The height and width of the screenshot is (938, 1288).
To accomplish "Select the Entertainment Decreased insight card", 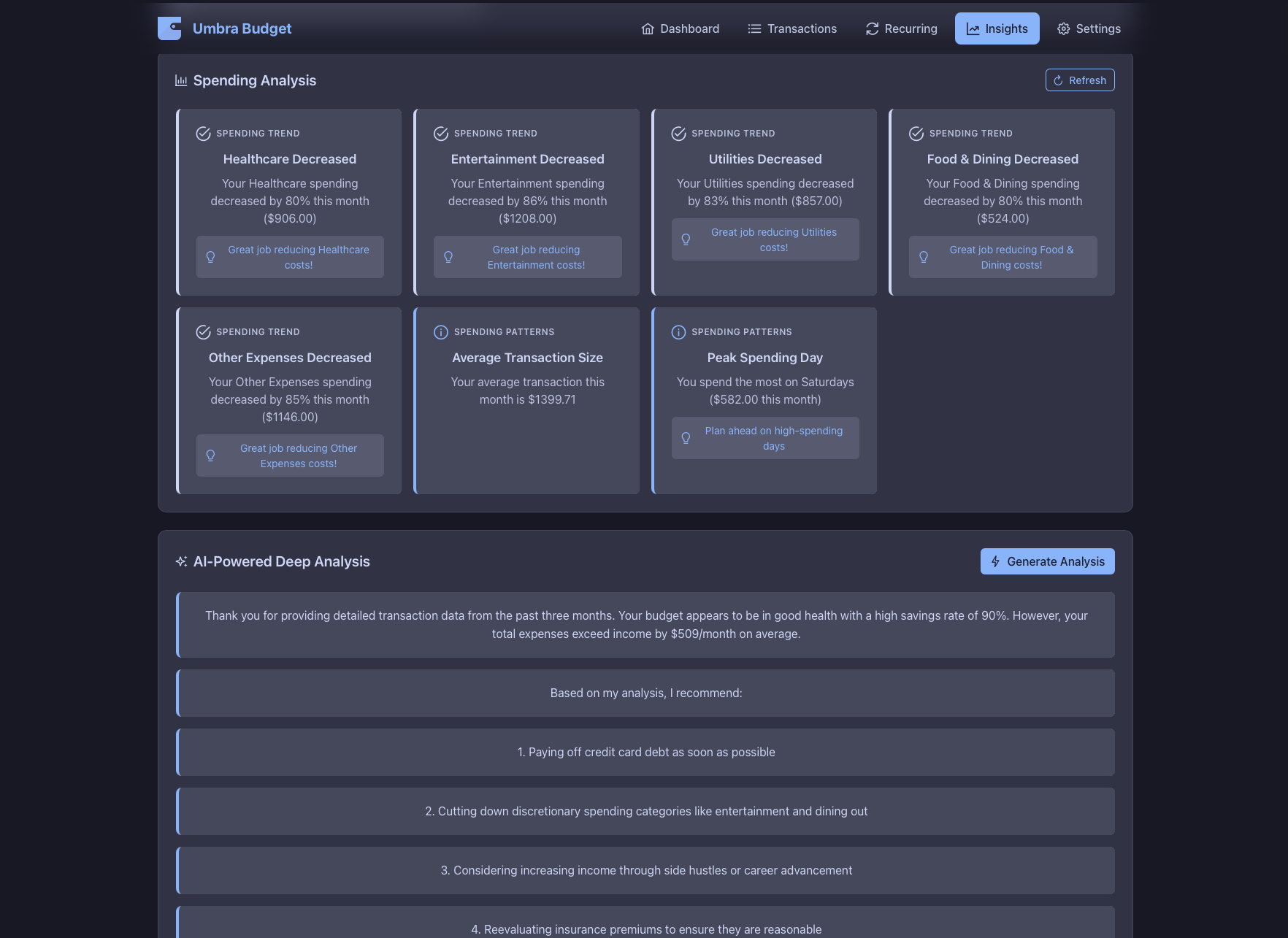I will click(x=527, y=202).
